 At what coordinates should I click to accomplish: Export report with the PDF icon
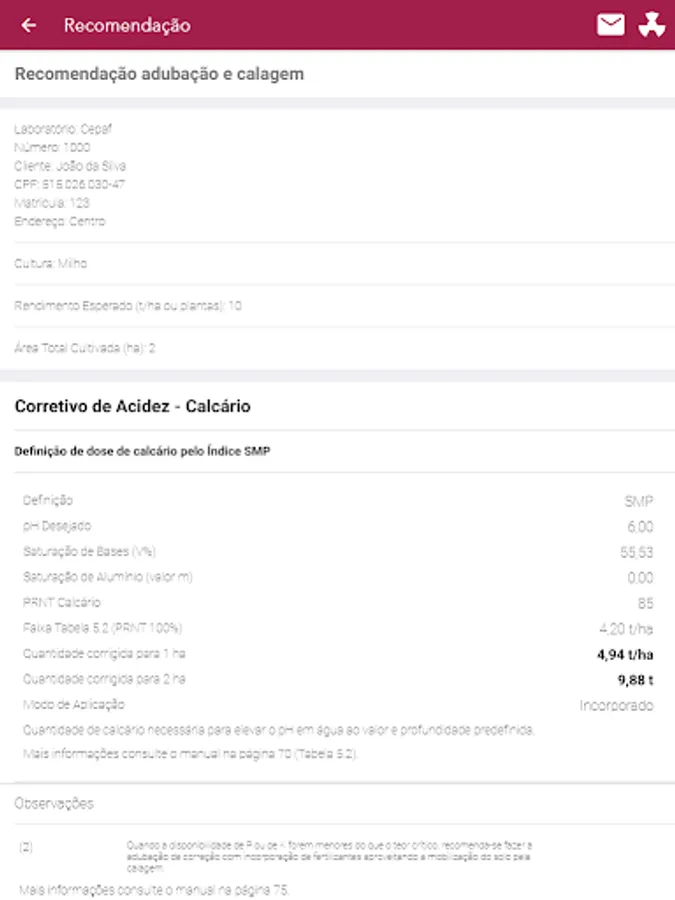(652, 25)
